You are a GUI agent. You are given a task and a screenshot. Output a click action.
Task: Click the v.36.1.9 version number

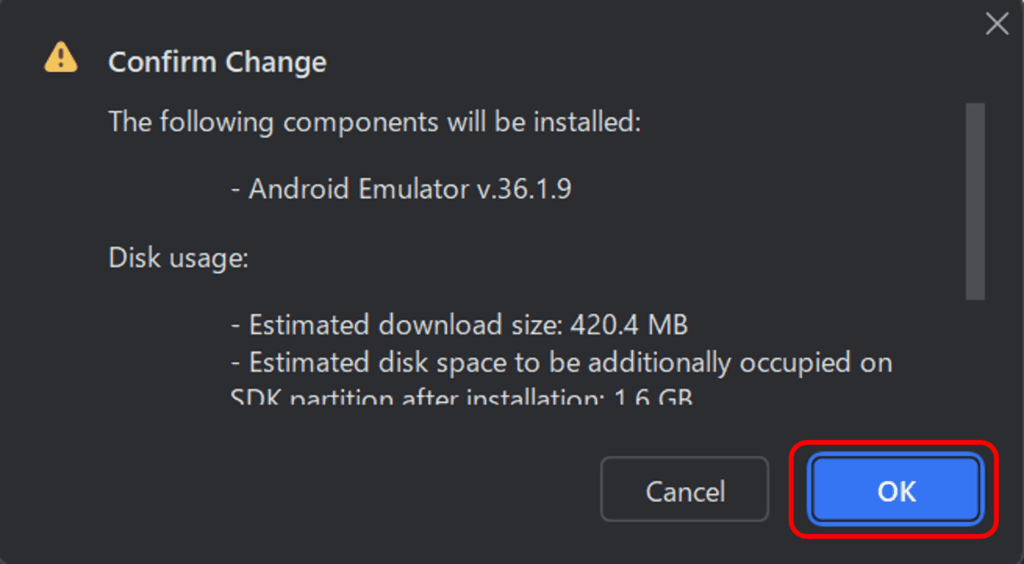coord(524,189)
